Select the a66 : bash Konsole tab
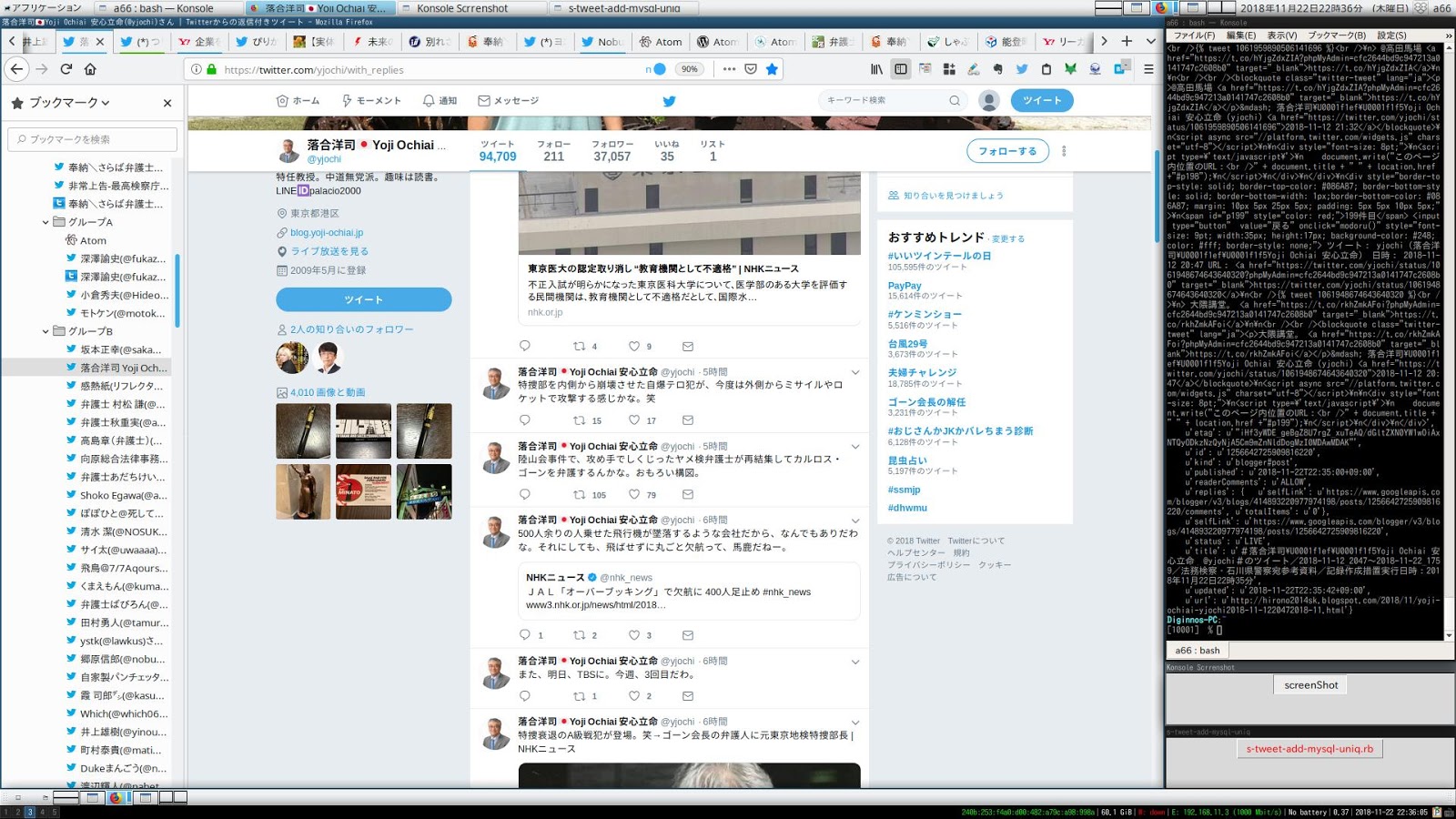Viewport: 1456px width, 819px height. pyautogui.click(x=1198, y=651)
